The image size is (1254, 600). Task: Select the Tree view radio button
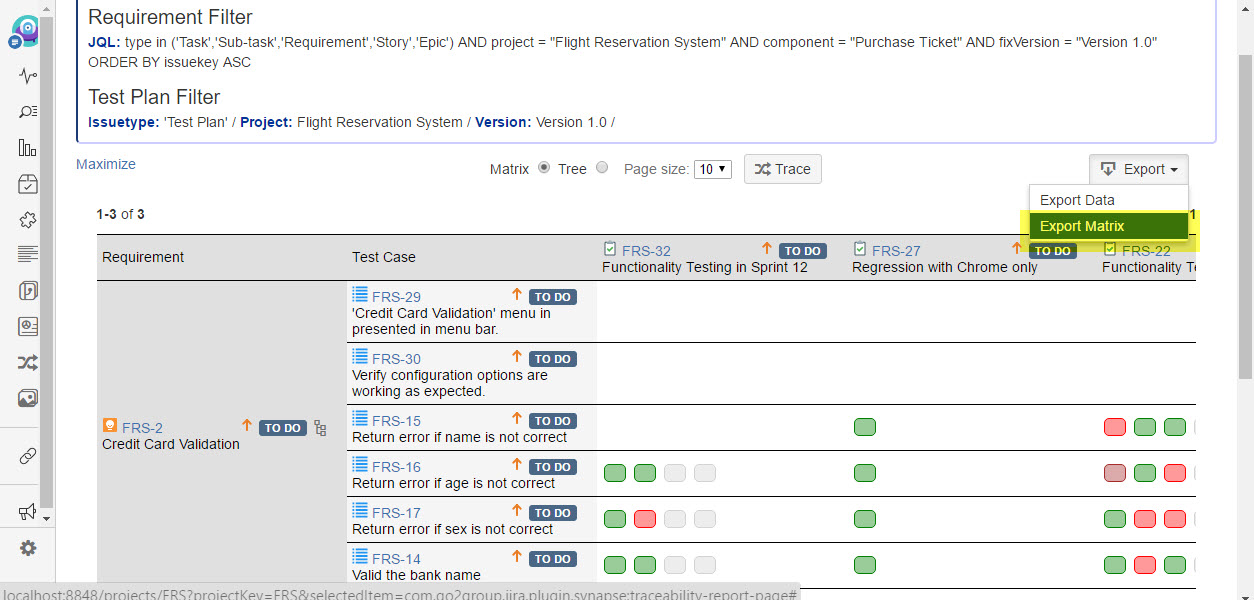pyautogui.click(x=602, y=168)
